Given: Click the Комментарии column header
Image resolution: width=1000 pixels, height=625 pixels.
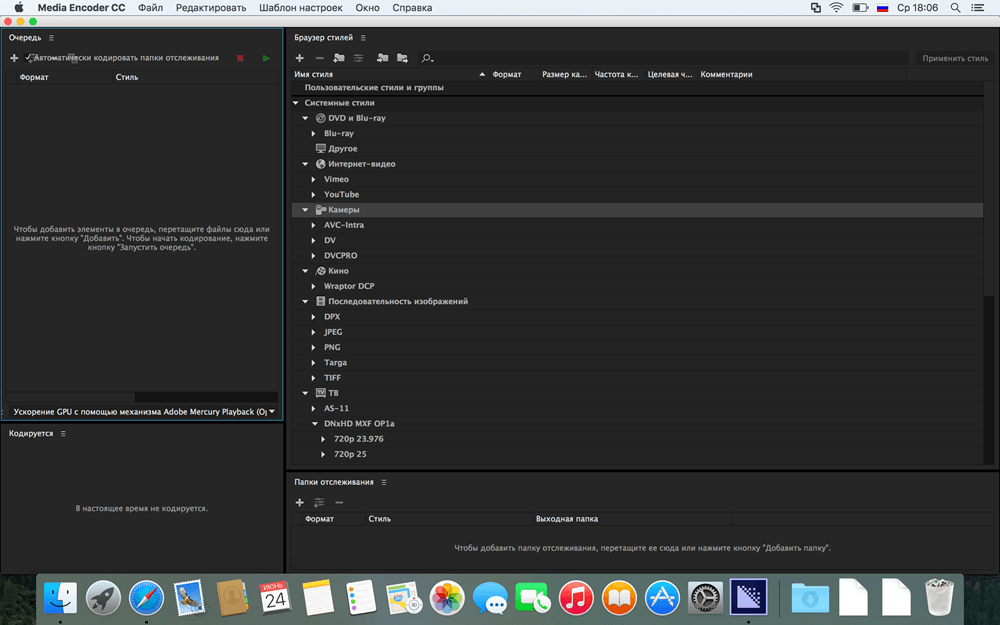Looking at the screenshot, I should 802,75.
